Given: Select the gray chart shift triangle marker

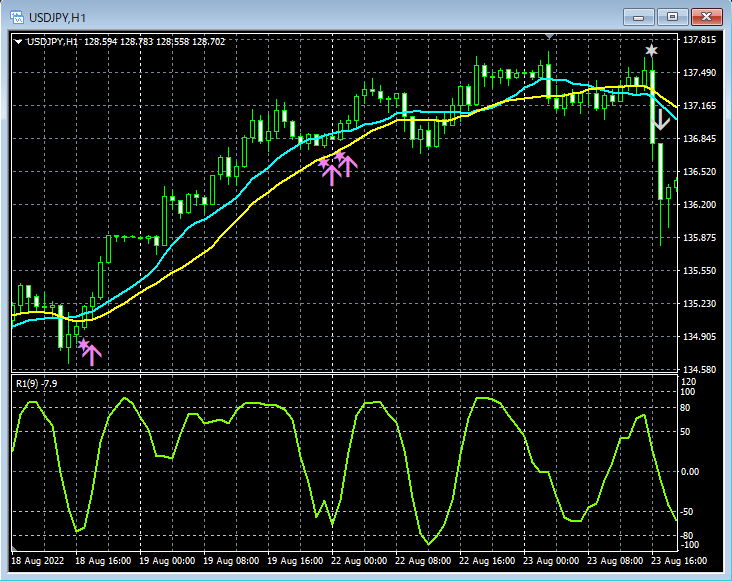Looking at the screenshot, I should pyautogui.click(x=549, y=36).
